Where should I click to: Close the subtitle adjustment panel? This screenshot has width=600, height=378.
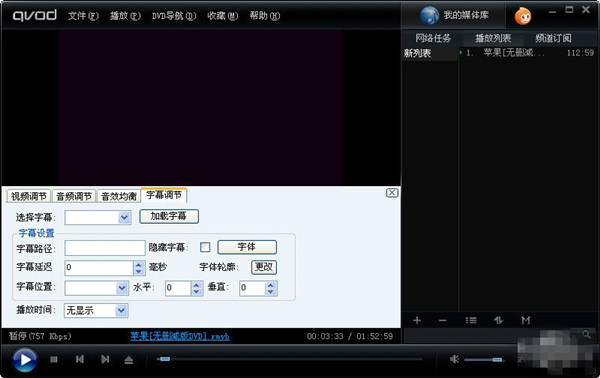point(391,193)
